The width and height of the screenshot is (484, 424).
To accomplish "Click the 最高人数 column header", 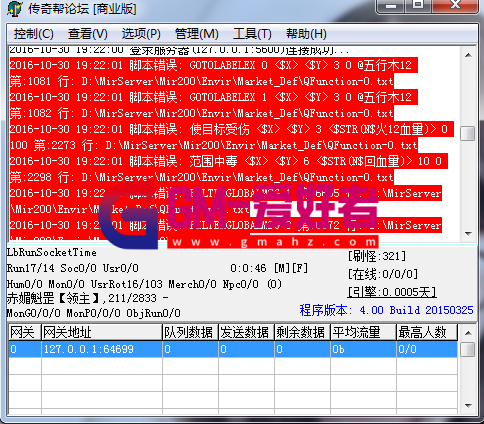I will click(427, 332).
